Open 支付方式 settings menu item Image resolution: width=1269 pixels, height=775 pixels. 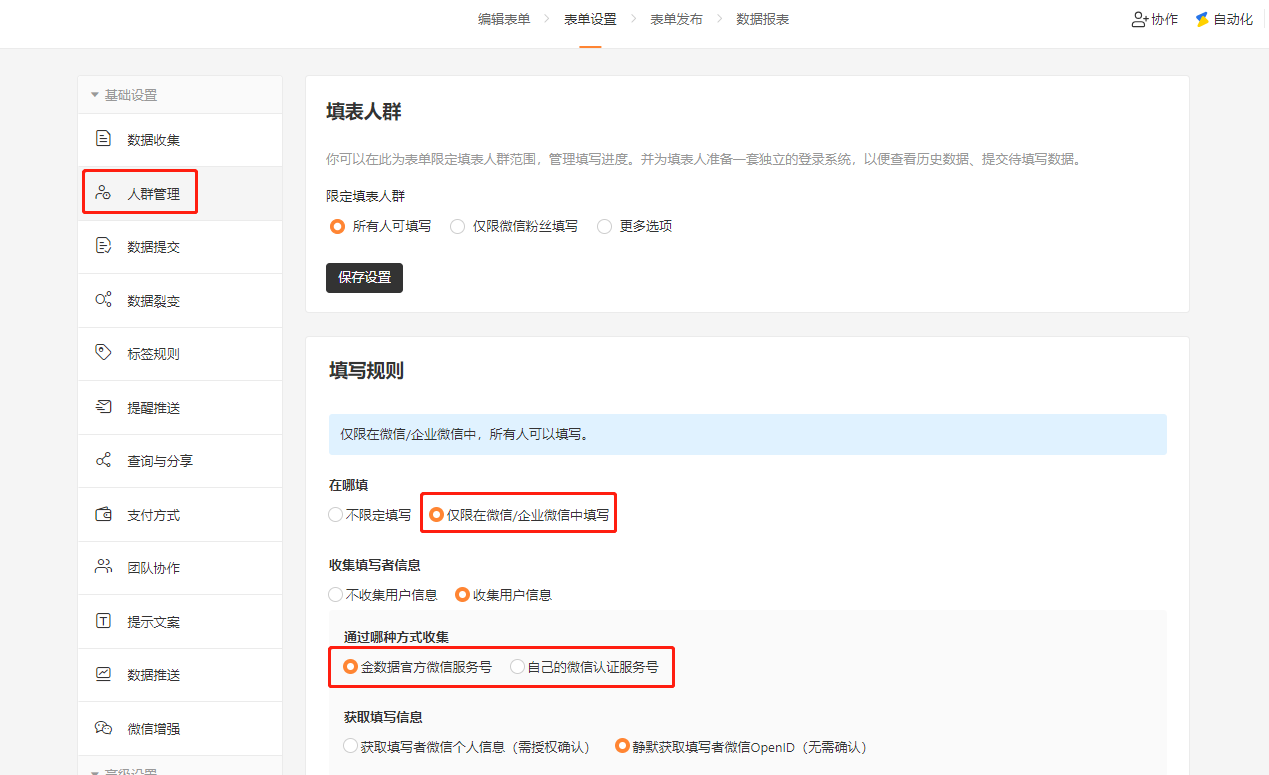point(180,514)
